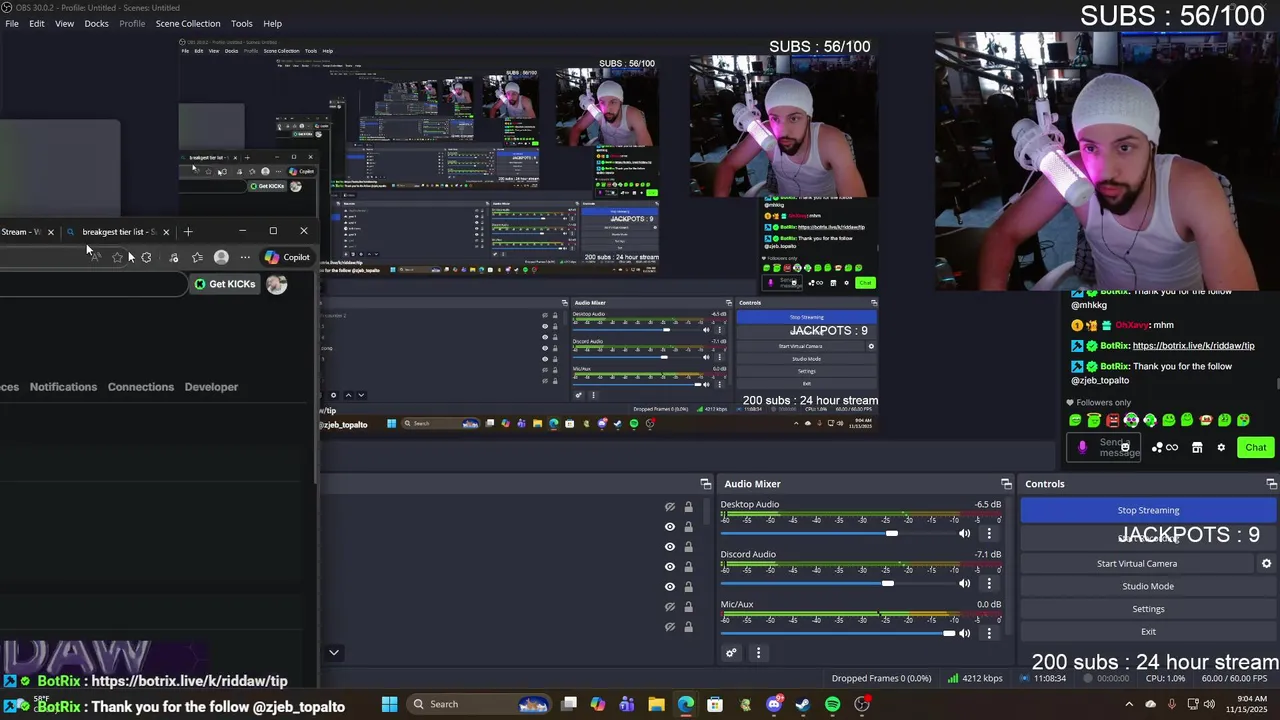Open Kick user avatar menu
Viewport: 1280px width, 720px height.
point(277,284)
